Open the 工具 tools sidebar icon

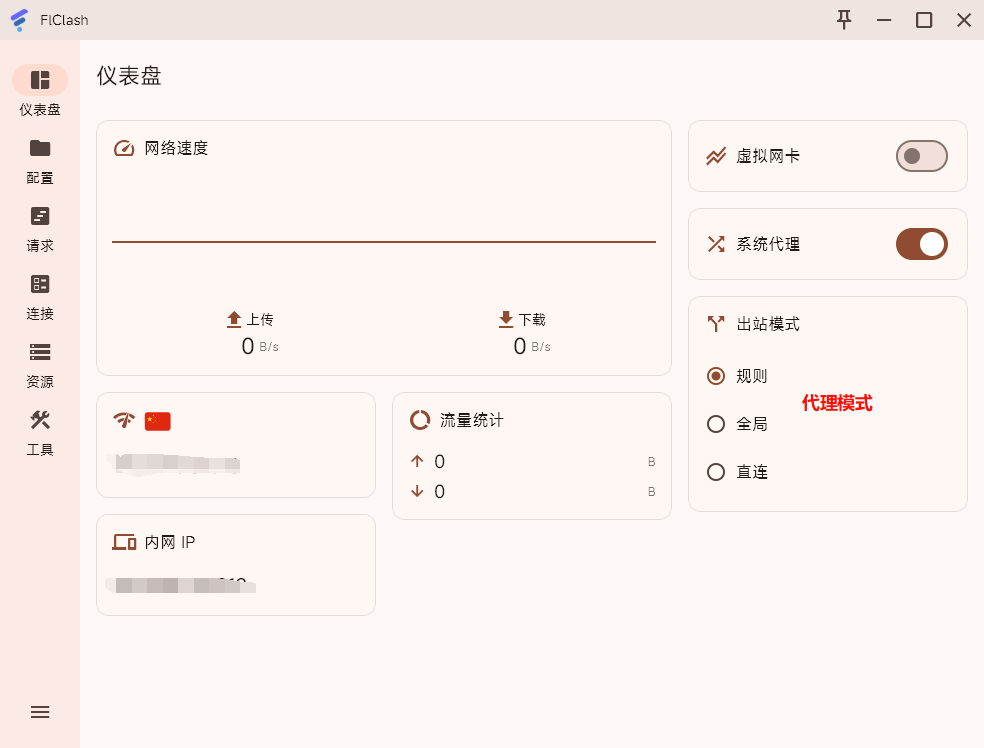pos(40,420)
